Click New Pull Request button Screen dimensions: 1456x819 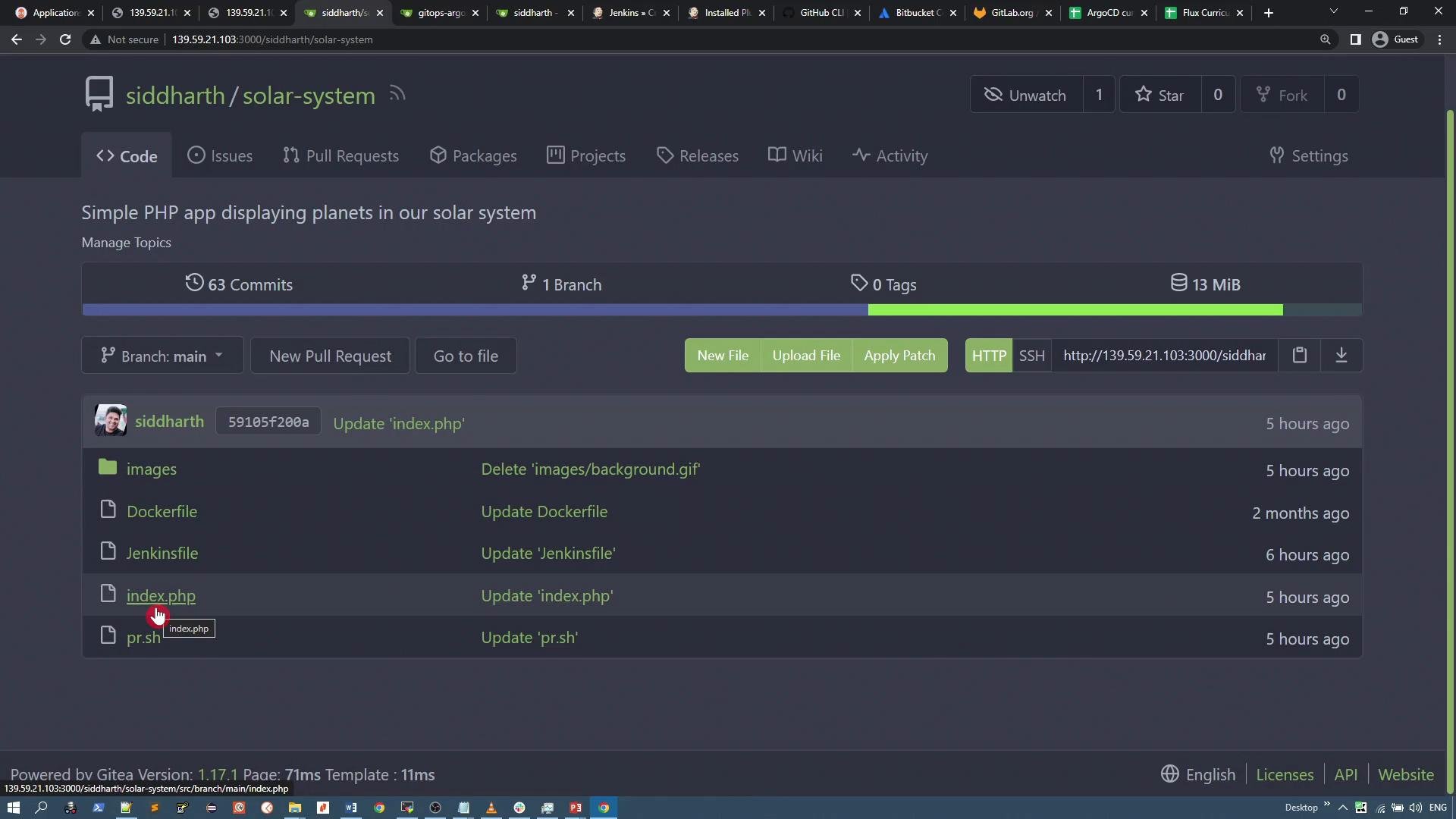tap(330, 356)
